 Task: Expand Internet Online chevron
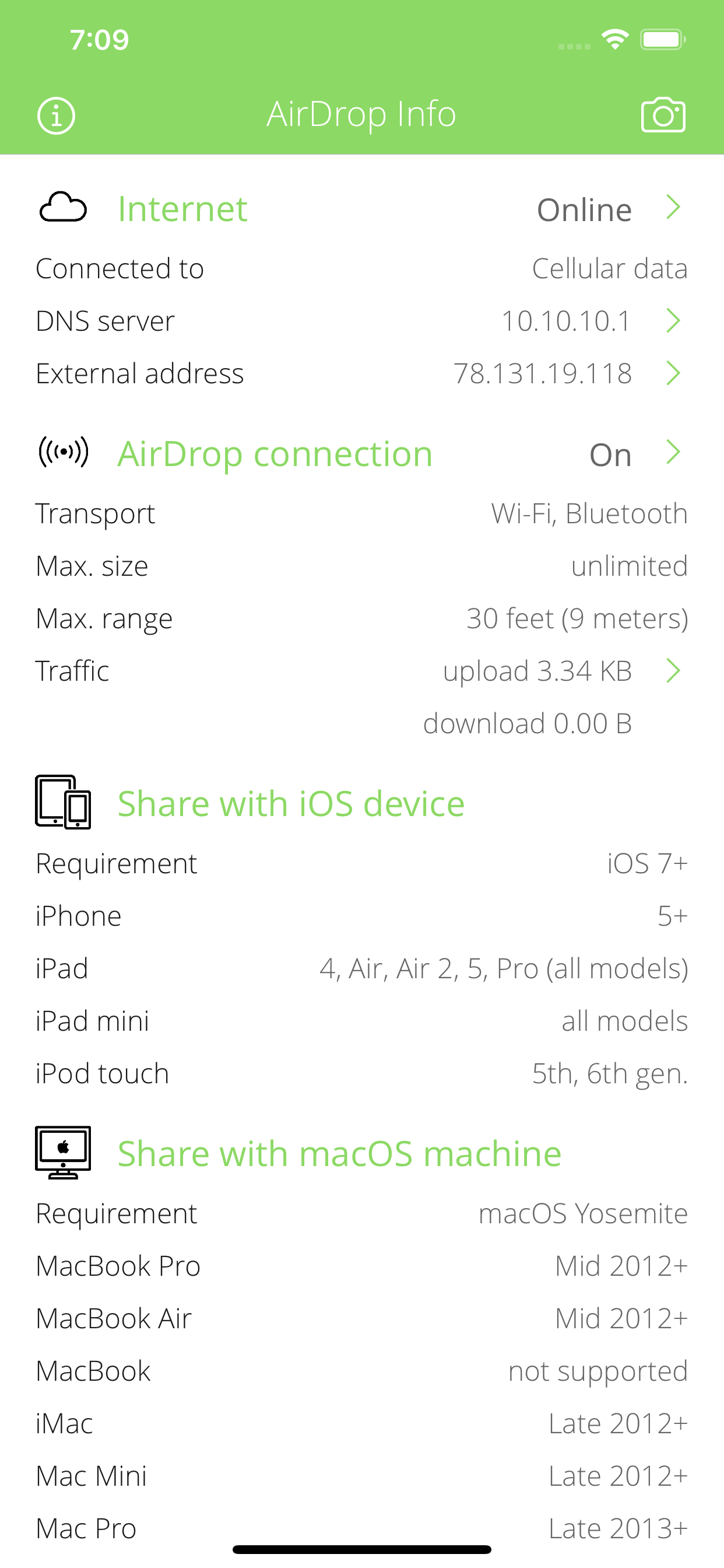coord(673,208)
